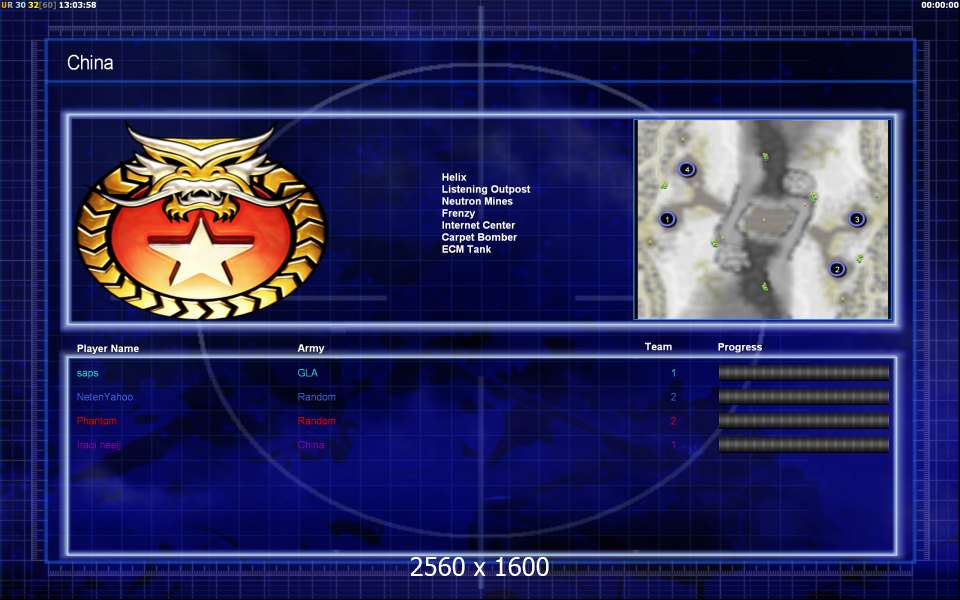Click Frenzy in the unit list
Screen dimensions: 960x600
tap(458, 213)
